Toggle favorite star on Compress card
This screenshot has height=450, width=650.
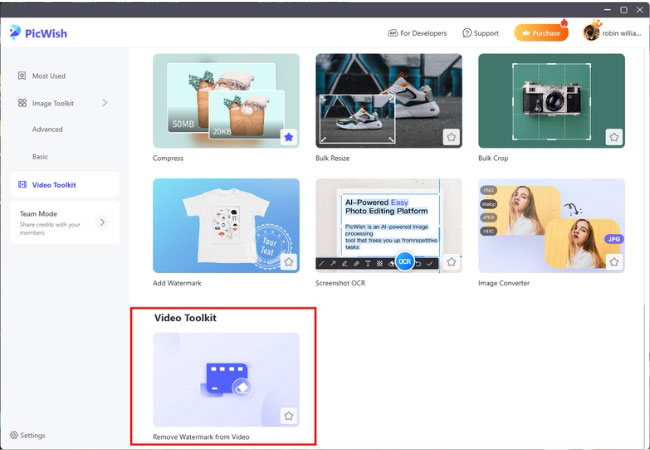pos(287,137)
